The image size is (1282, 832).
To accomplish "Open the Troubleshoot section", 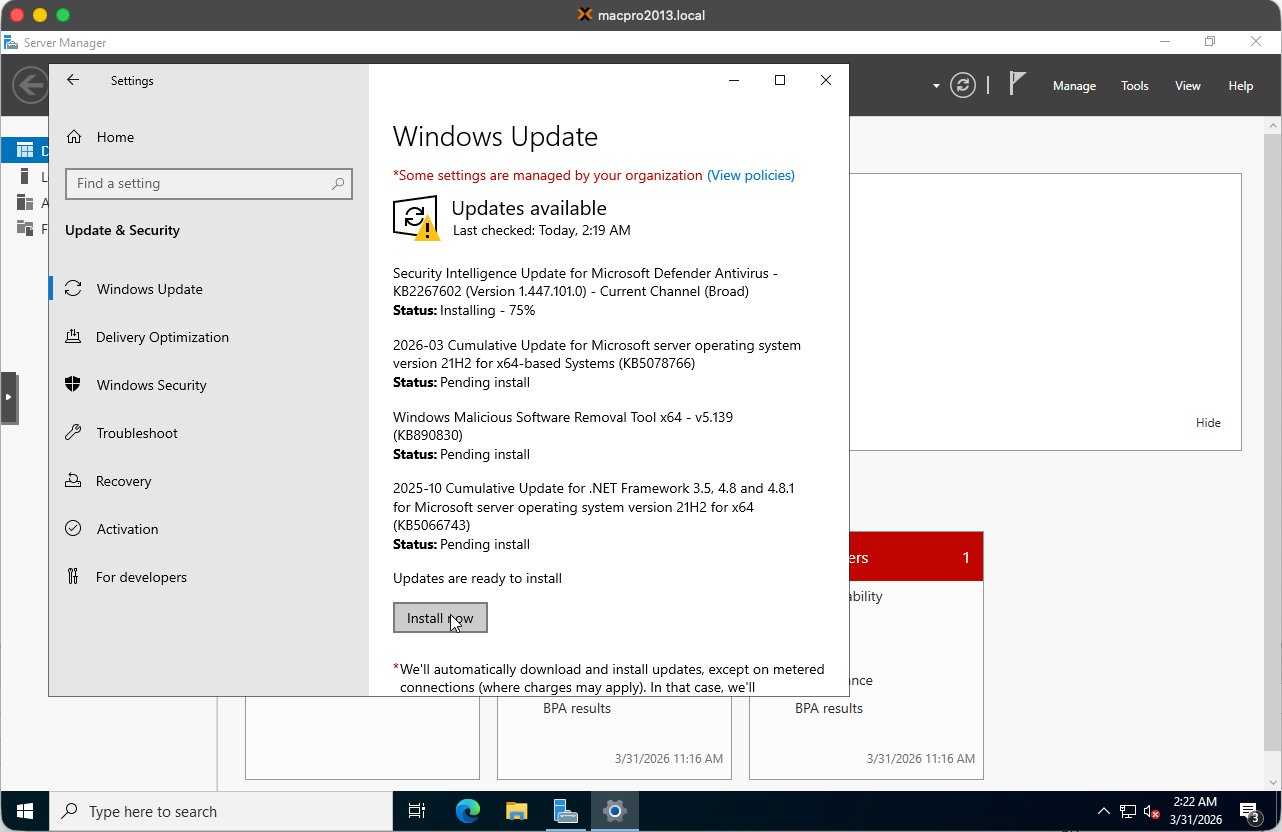I will tap(135, 433).
